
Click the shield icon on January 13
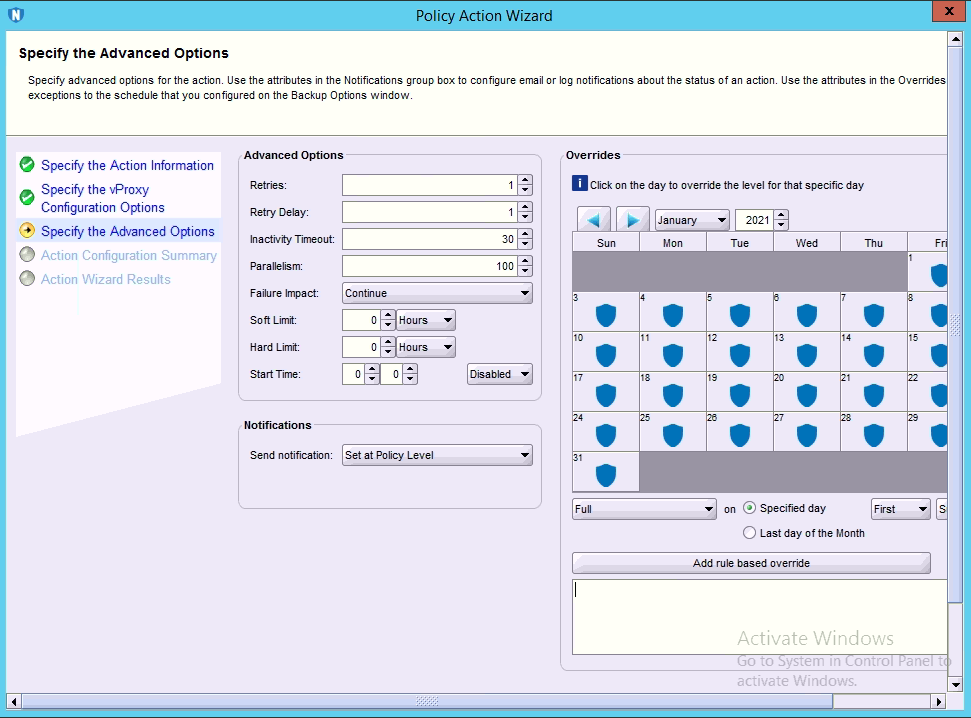pyautogui.click(x=807, y=355)
